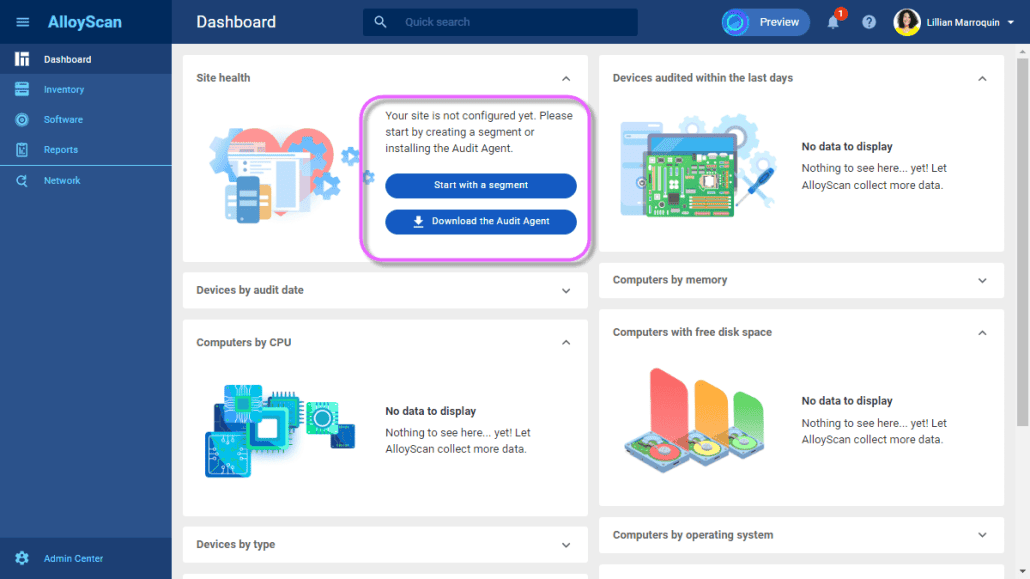
Task: Open the Reports sidebar icon
Action: point(22,150)
